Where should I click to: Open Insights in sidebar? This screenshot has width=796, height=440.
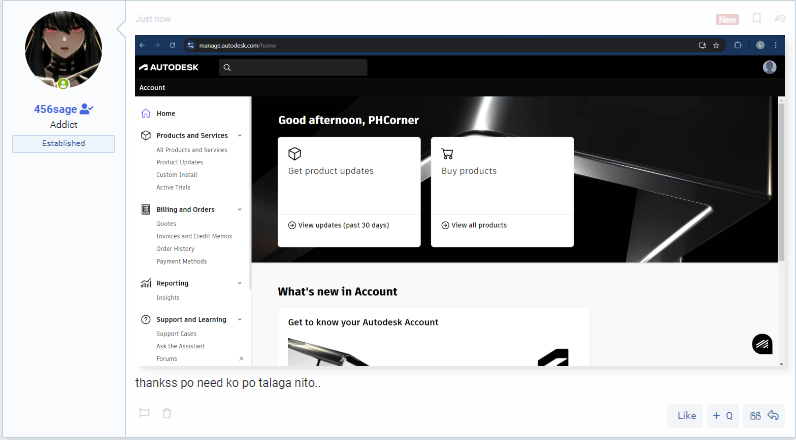168,297
